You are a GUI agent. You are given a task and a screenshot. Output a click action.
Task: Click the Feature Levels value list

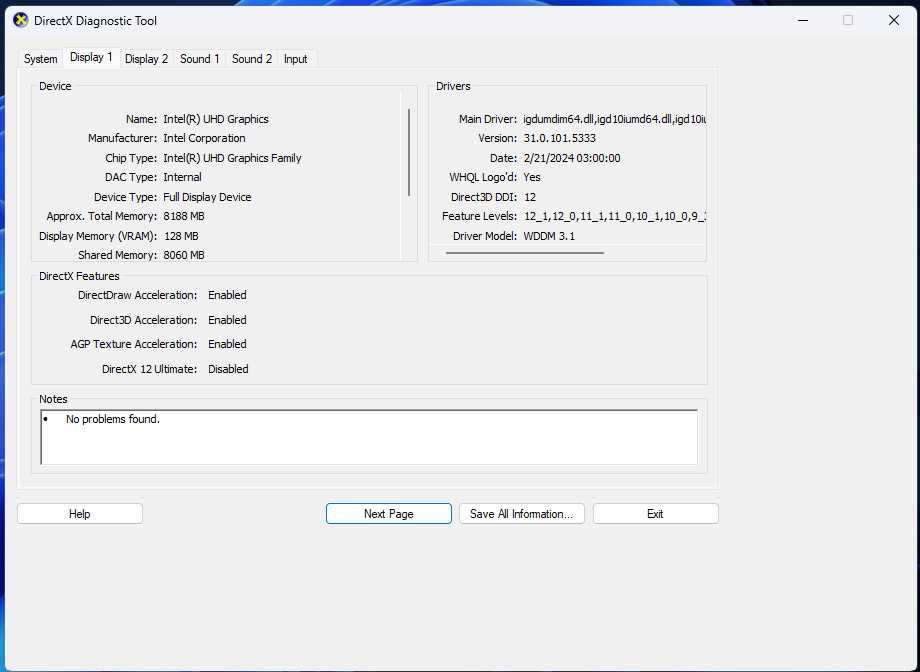pos(614,217)
